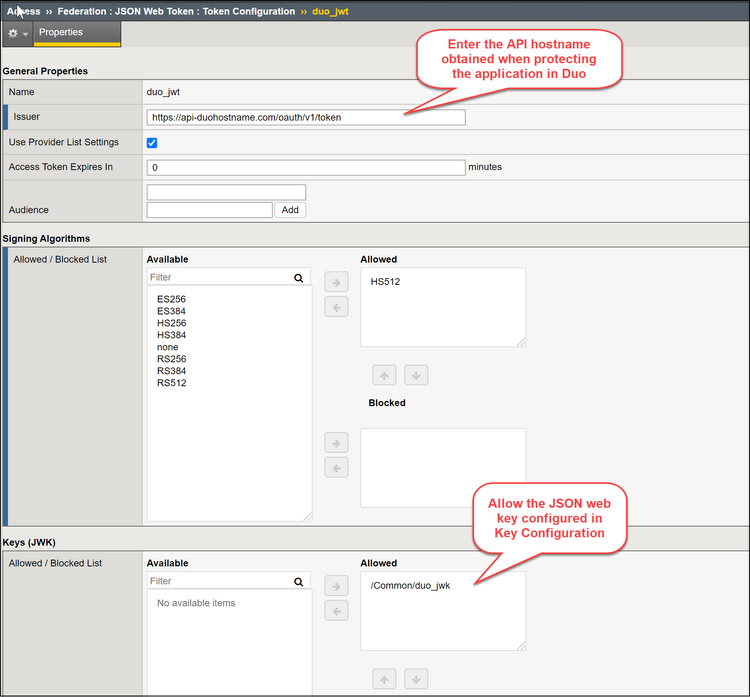
Task: Click the Signing Algorithms filter search icon
Action: 298,278
